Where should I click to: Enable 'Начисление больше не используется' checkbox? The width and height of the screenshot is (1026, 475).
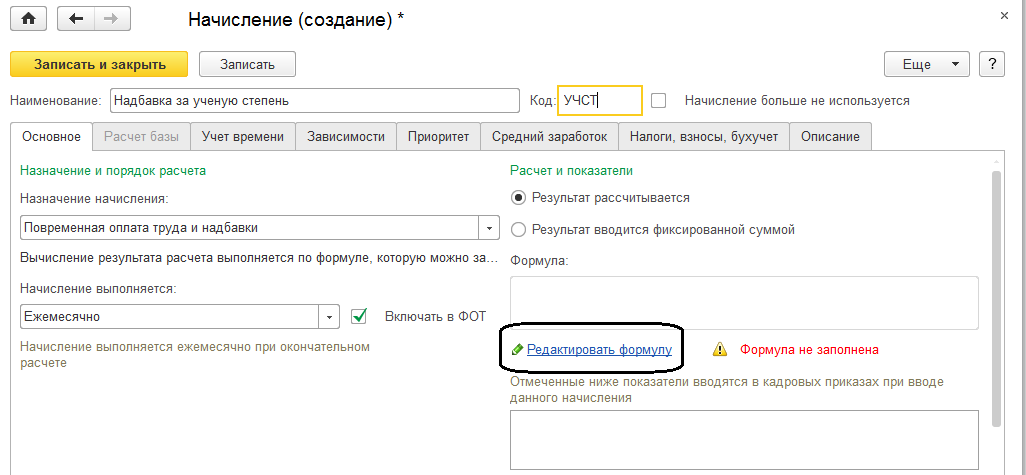(x=658, y=100)
